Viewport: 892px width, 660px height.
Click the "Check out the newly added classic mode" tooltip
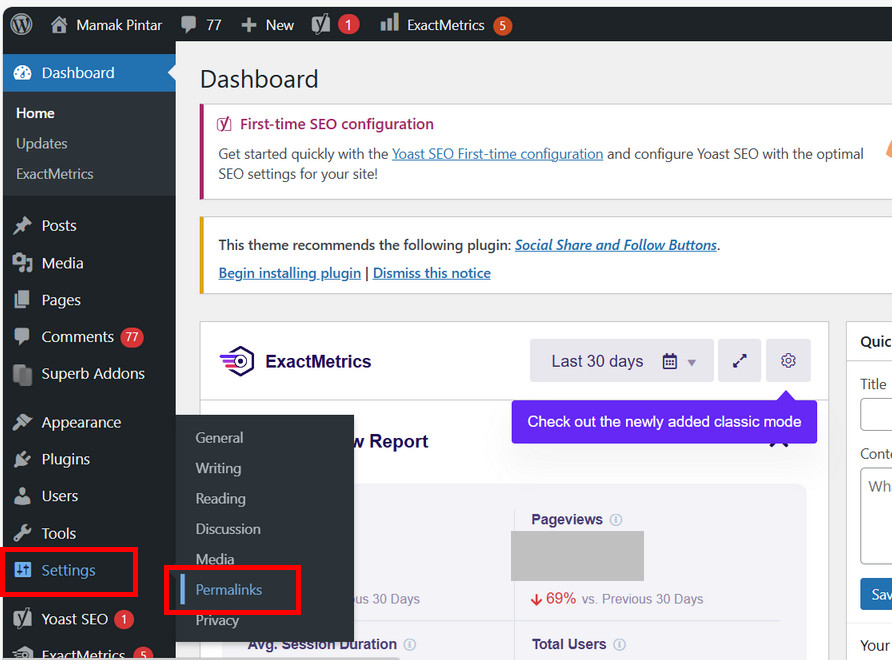click(x=664, y=422)
